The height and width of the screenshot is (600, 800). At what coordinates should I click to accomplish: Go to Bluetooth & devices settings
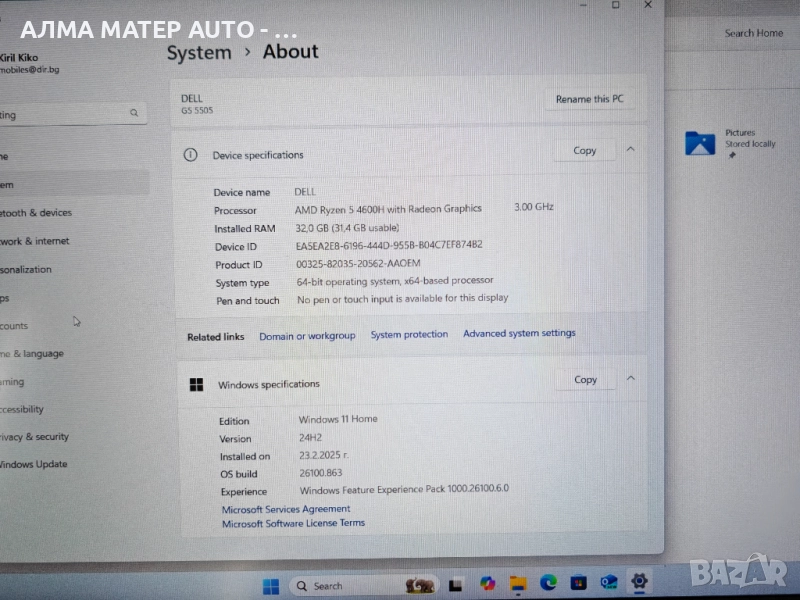pyautogui.click(x=36, y=213)
